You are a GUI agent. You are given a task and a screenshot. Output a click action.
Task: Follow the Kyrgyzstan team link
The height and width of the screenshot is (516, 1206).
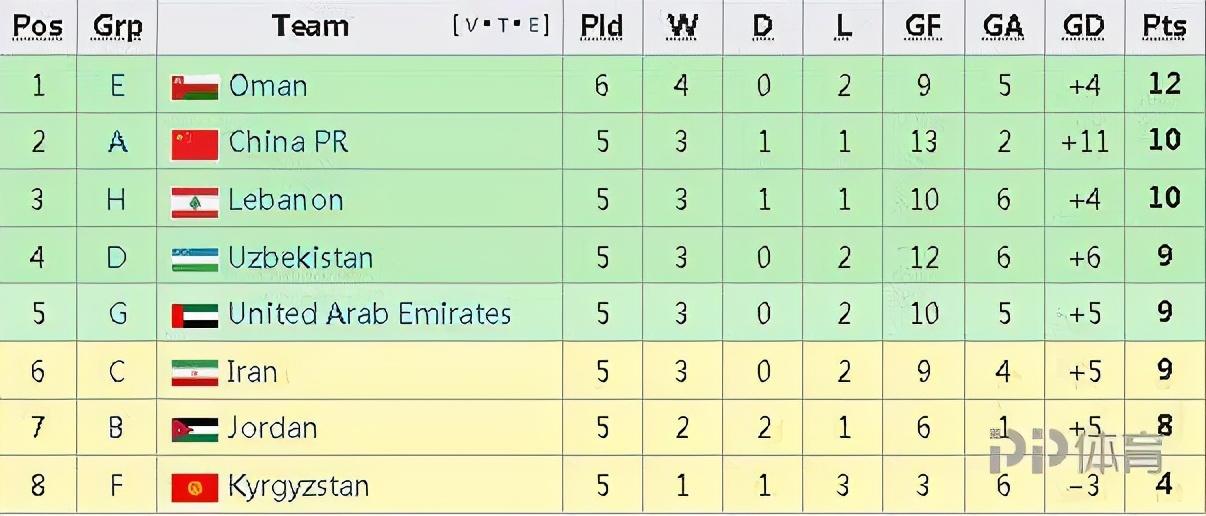[x=298, y=487]
